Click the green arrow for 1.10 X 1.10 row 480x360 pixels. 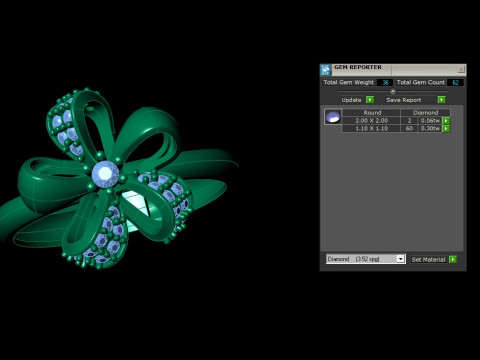click(x=446, y=129)
